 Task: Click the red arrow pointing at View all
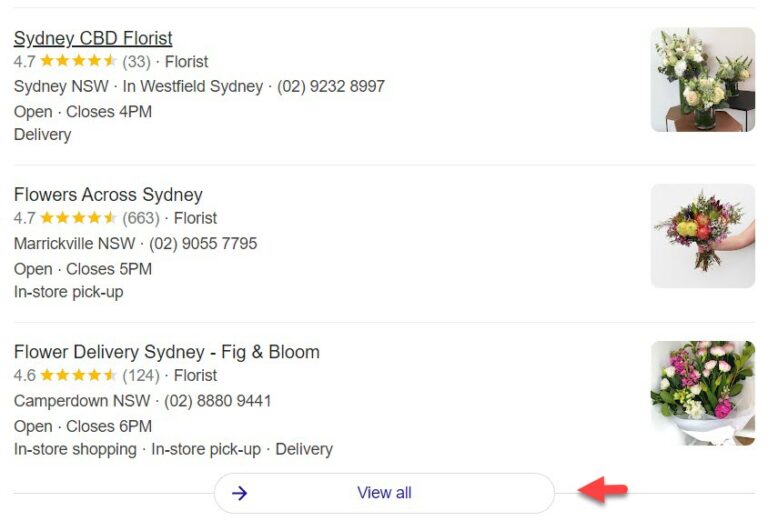tap(603, 490)
